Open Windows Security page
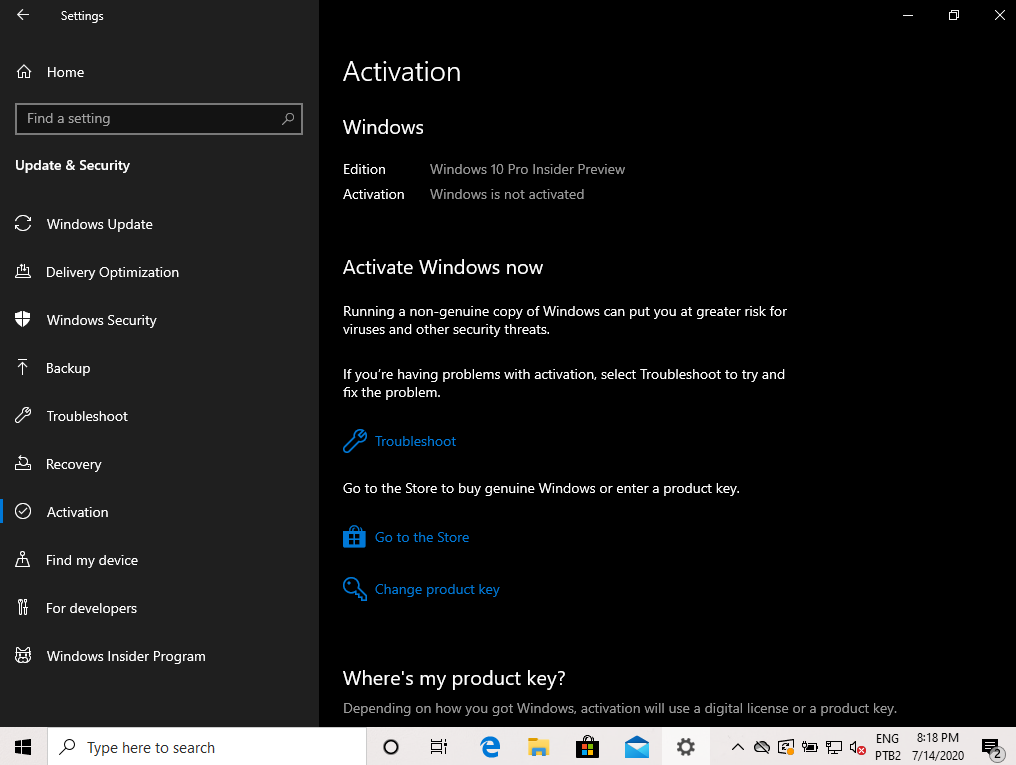 tap(159, 320)
